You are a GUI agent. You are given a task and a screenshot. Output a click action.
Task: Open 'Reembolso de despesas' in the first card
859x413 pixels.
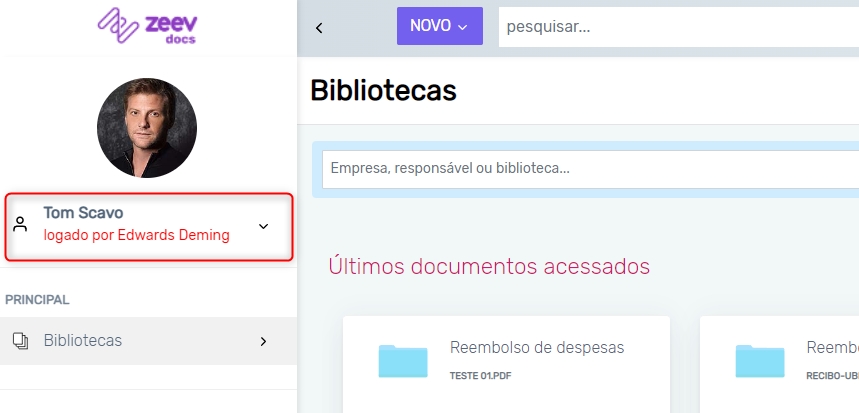(x=537, y=348)
